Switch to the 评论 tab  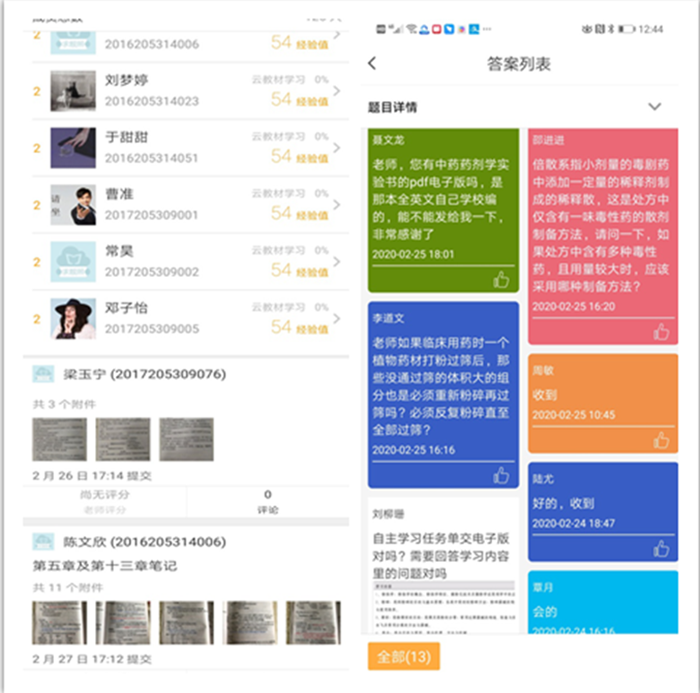[267, 503]
